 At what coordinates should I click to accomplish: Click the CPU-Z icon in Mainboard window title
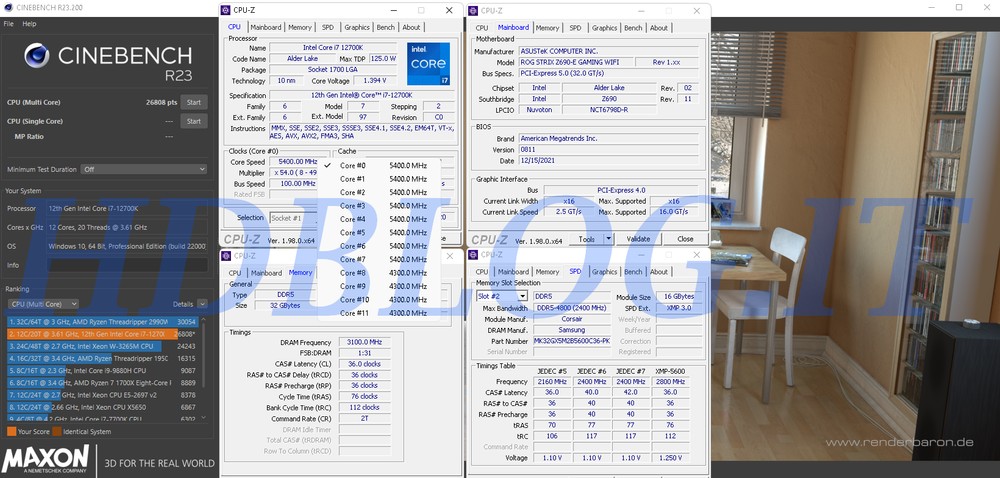(476, 10)
